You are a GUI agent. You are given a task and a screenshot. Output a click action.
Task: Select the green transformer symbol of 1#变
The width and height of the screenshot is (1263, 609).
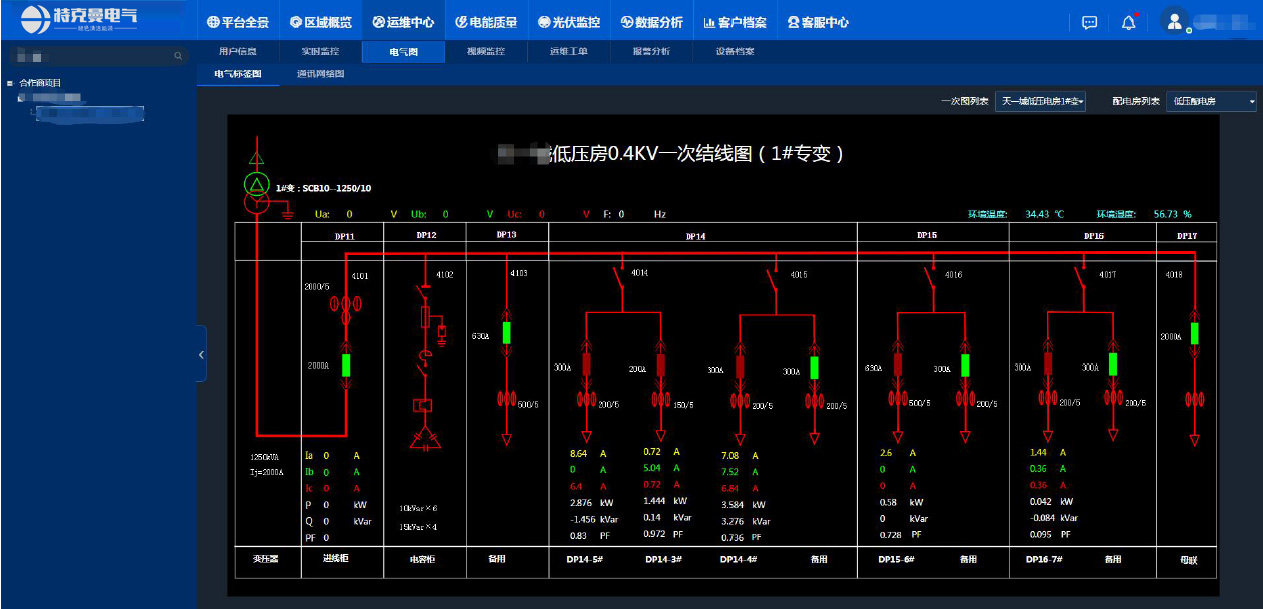pos(257,184)
